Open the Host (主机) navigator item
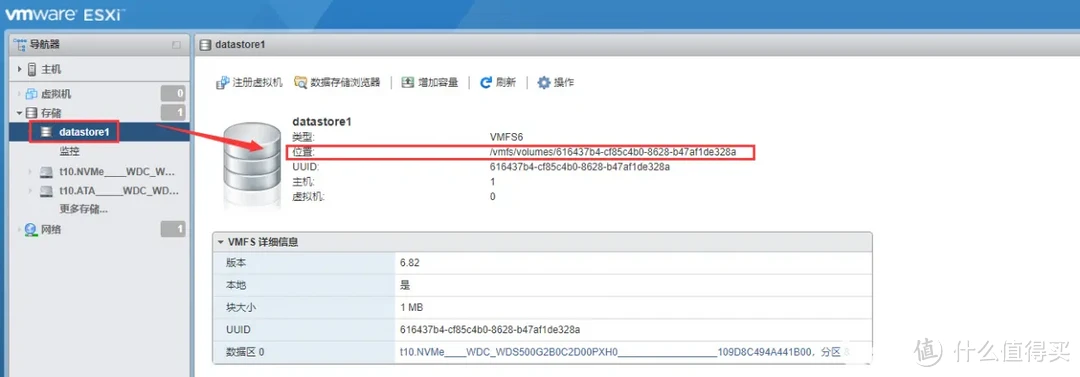This screenshot has width=1080, height=377. coord(51,70)
